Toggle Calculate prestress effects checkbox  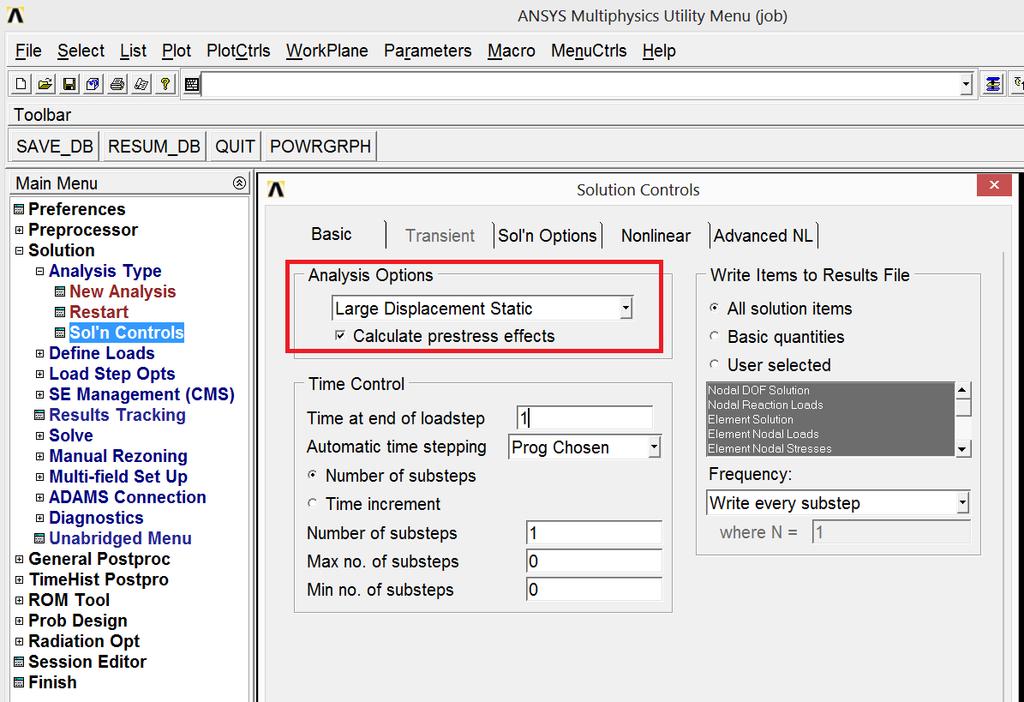point(340,336)
